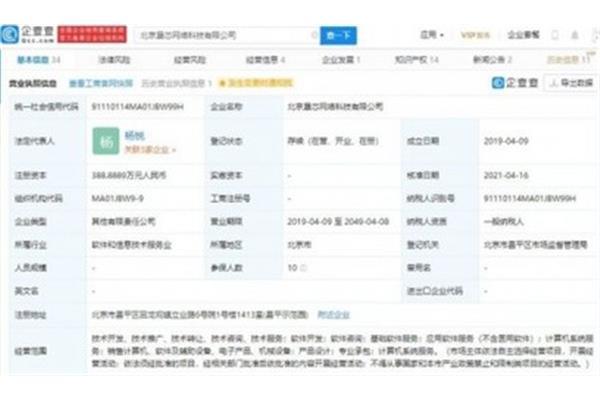Clear the search box with the X icon
Image resolution: width=600 pixels, height=400 pixels.
(314, 35)
